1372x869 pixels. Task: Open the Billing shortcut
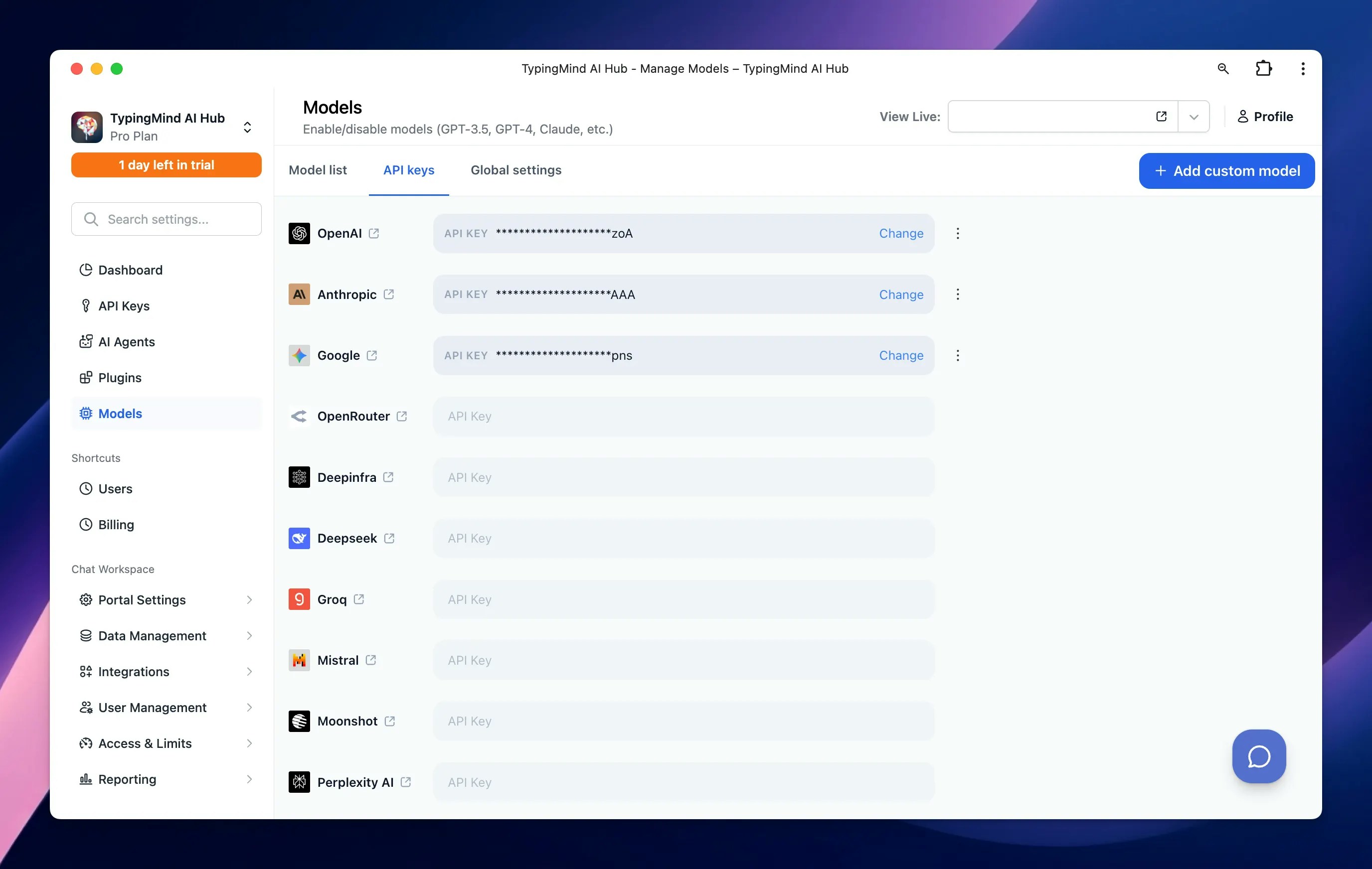coord(167,525)
